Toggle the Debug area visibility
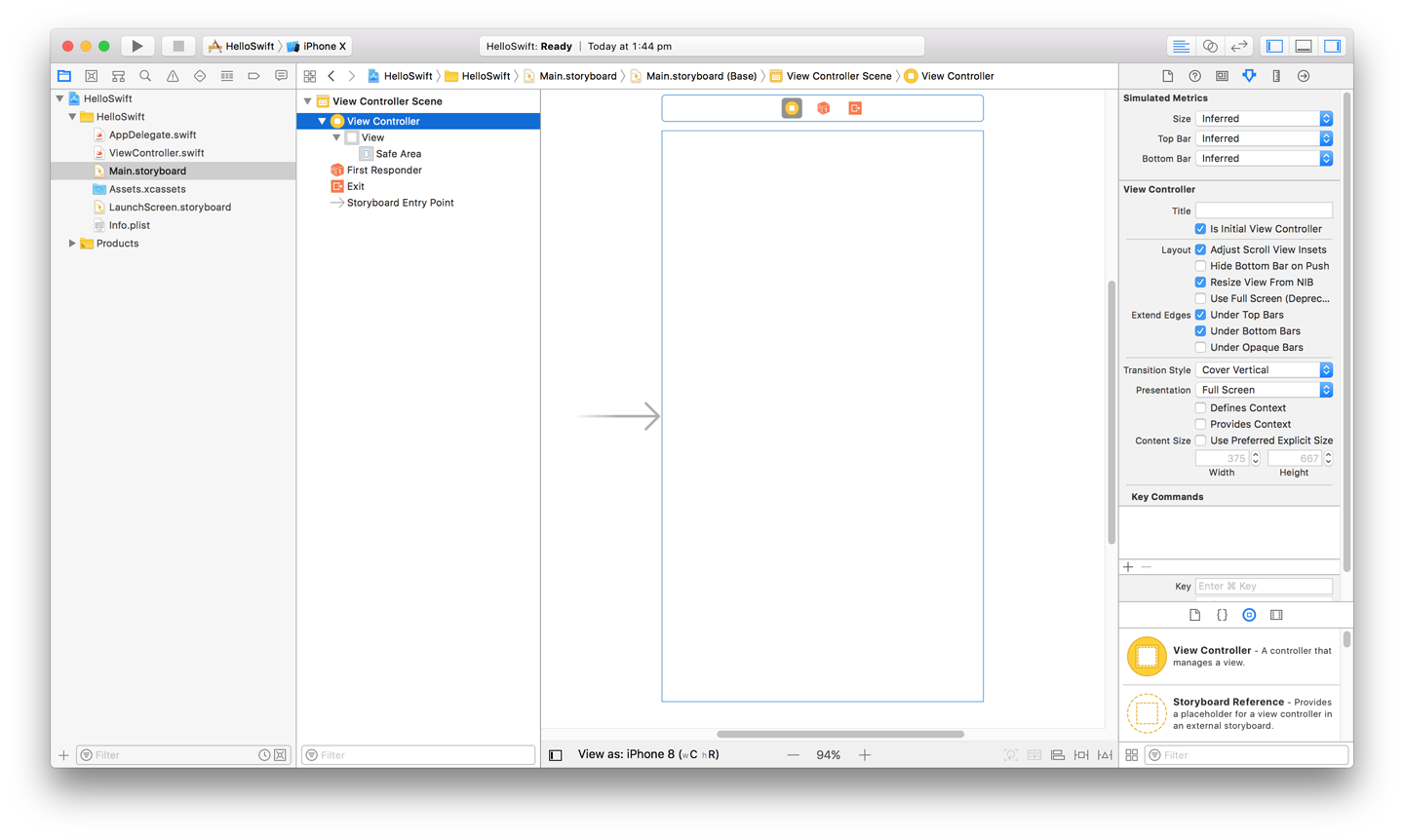Image resolution: width=1404 pixels, height=840 pixels. [1304, 46]
